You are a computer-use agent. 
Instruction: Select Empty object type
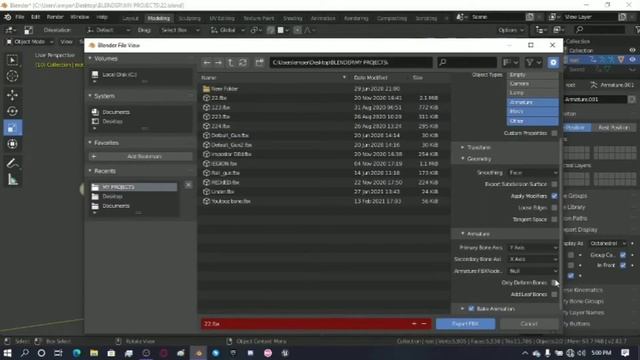(533, 75)
